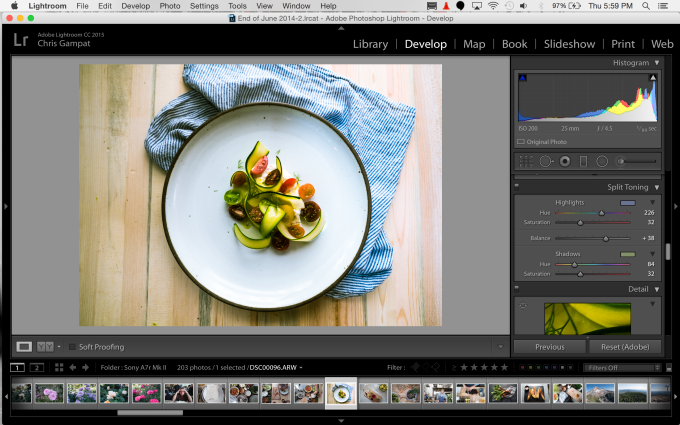Viewport: 680px width, 425px height.
Task: Select the Adjustment Brush tool
Action: (x=637, y=161)
